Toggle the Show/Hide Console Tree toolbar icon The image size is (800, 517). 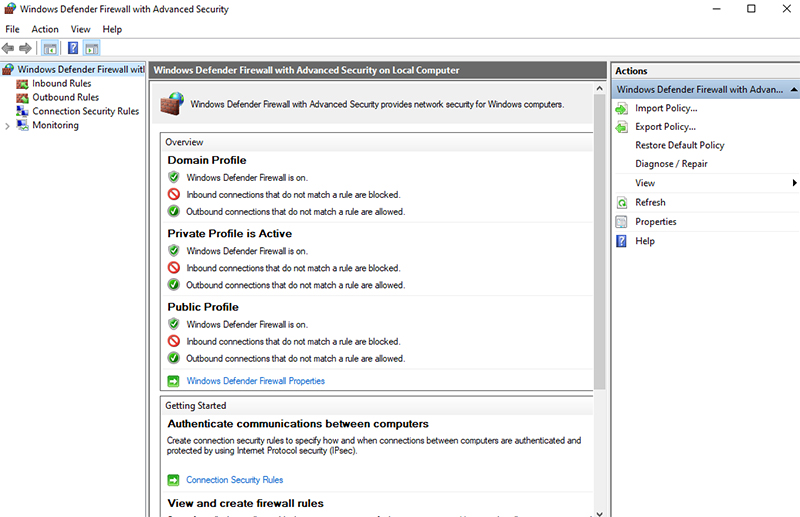(x=50, y=48)
